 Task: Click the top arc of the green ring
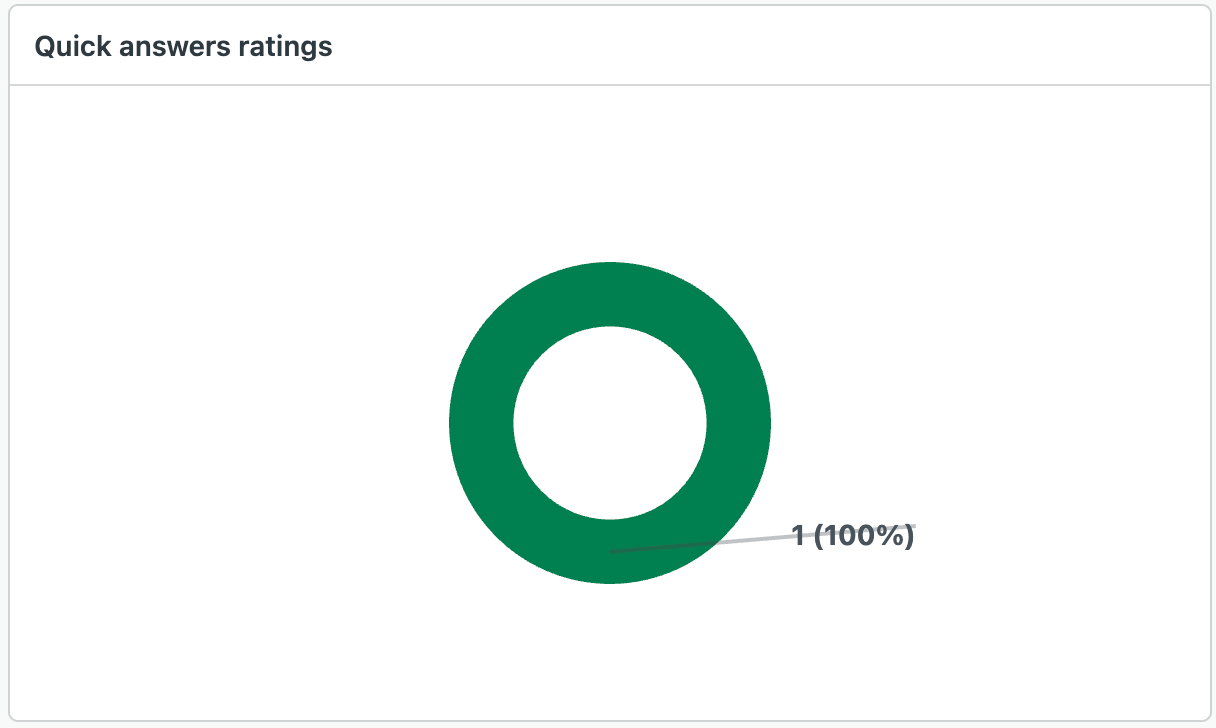[x=610, y=294]
